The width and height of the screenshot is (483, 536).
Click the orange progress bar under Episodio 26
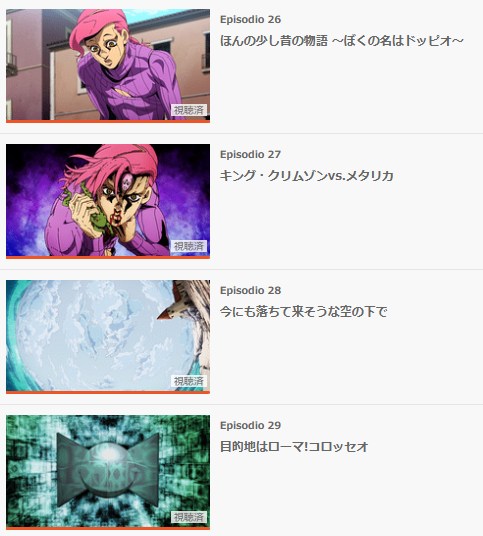pyautogui.click(x=108, y=121)
